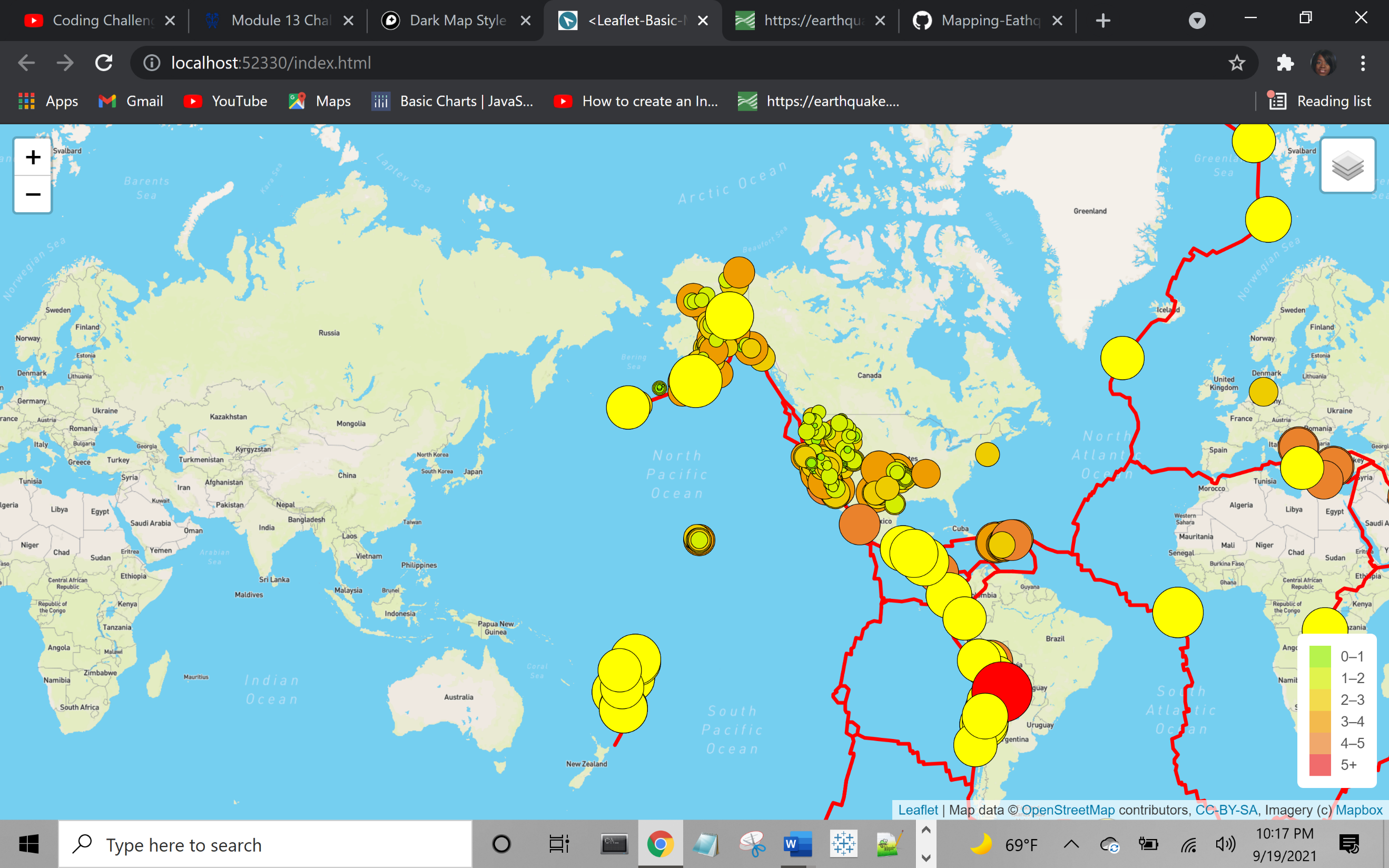This screenshot has width=1389, height=868.
Task: Open the Basic Charts JavaScript bookmark
Action: point(453,101)
